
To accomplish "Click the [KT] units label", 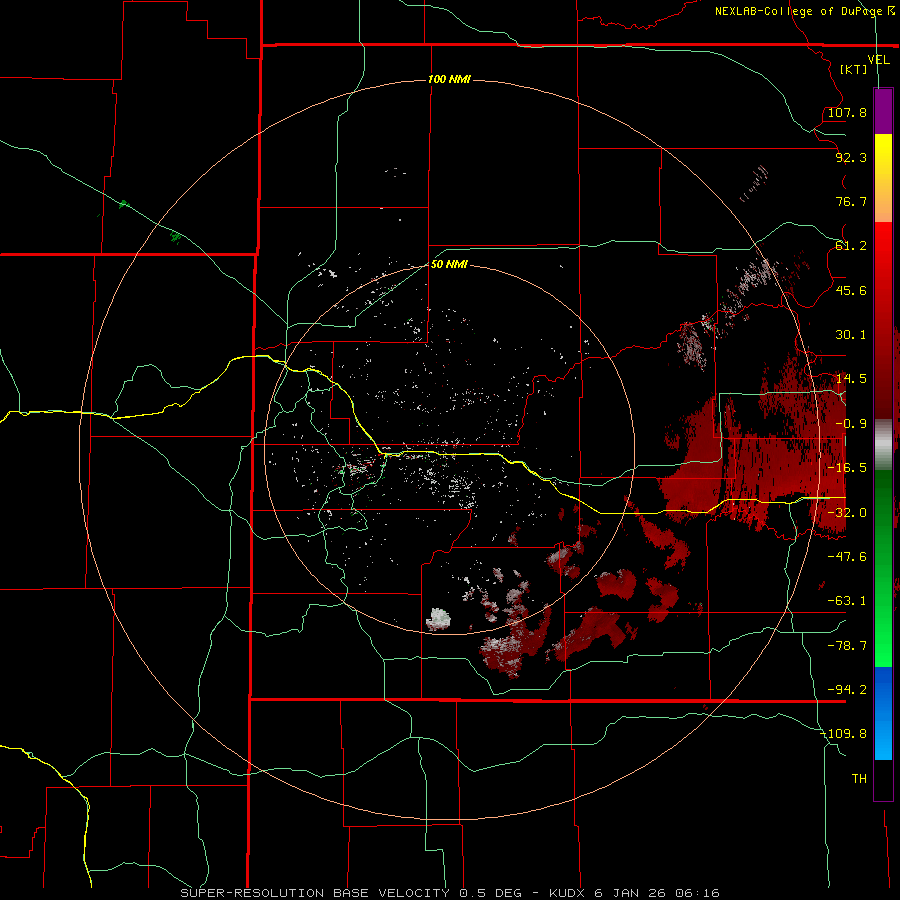I will 854,69.
